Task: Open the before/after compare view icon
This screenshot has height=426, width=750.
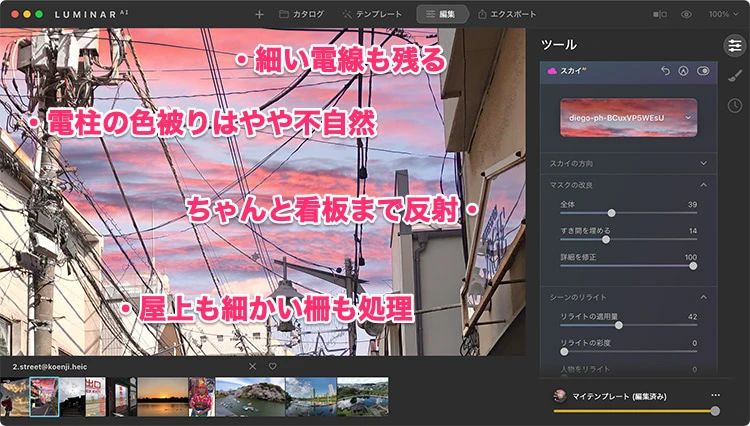Action: (x=660, y=15)
